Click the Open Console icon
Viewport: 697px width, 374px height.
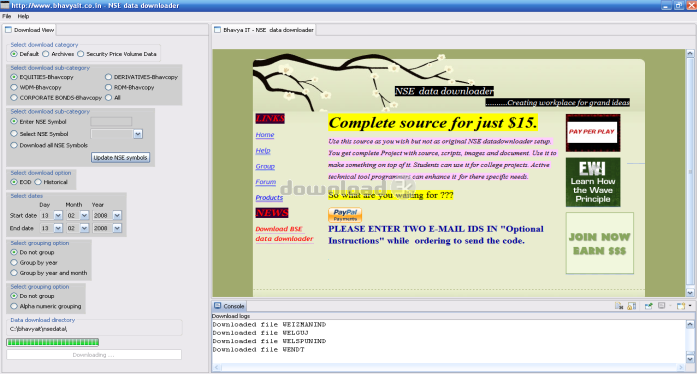point(681,306)
